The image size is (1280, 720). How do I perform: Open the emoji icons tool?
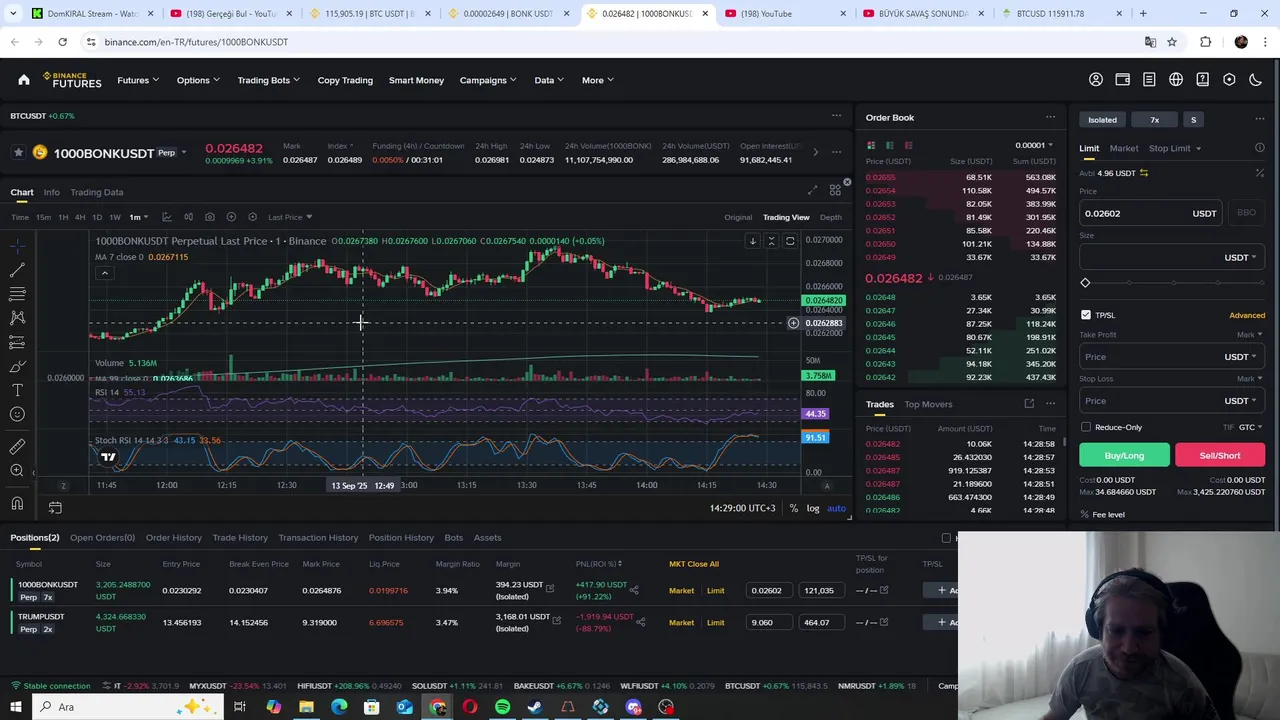pos(17,414)
